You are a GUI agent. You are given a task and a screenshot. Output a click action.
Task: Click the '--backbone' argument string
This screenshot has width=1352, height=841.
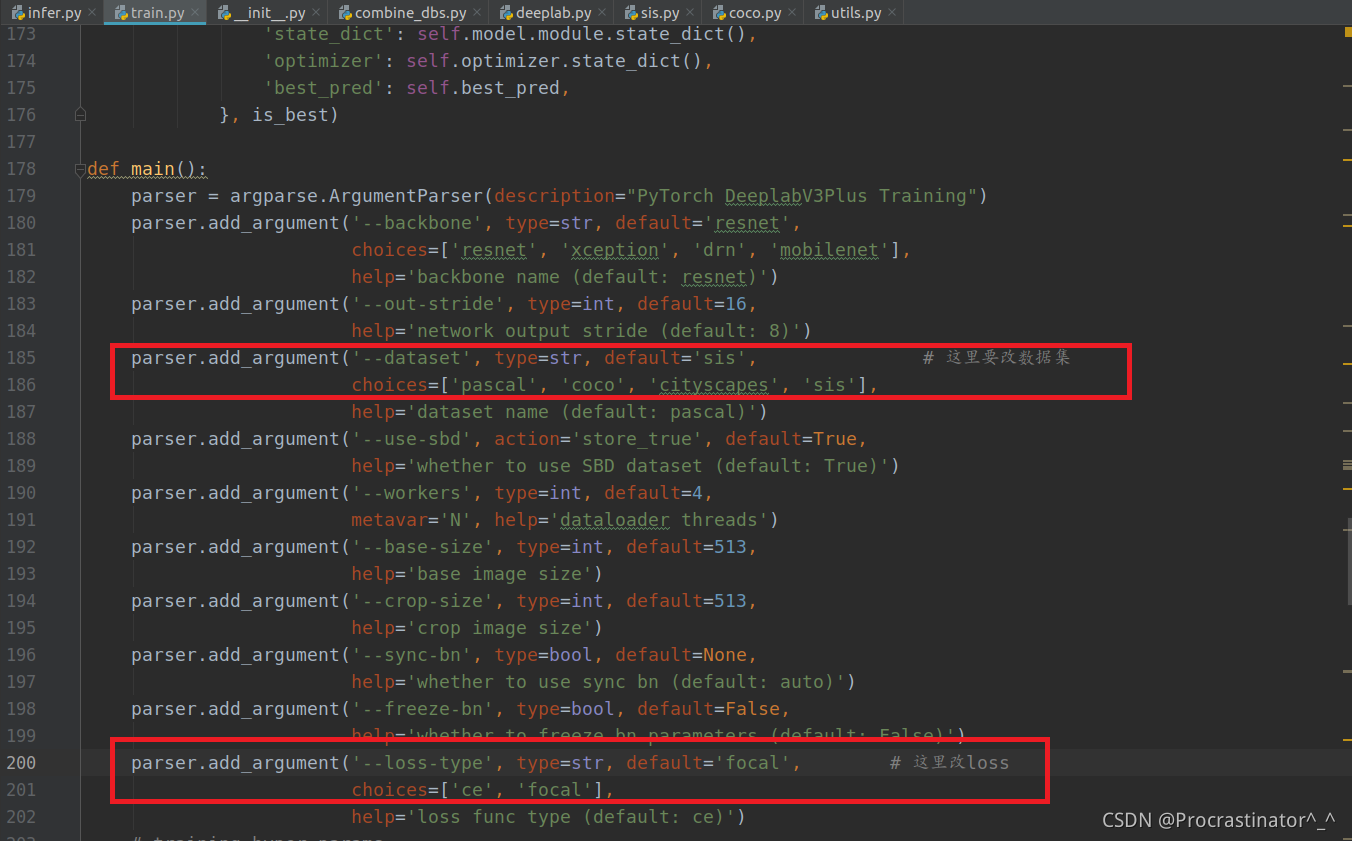click(x=418, y=223)
